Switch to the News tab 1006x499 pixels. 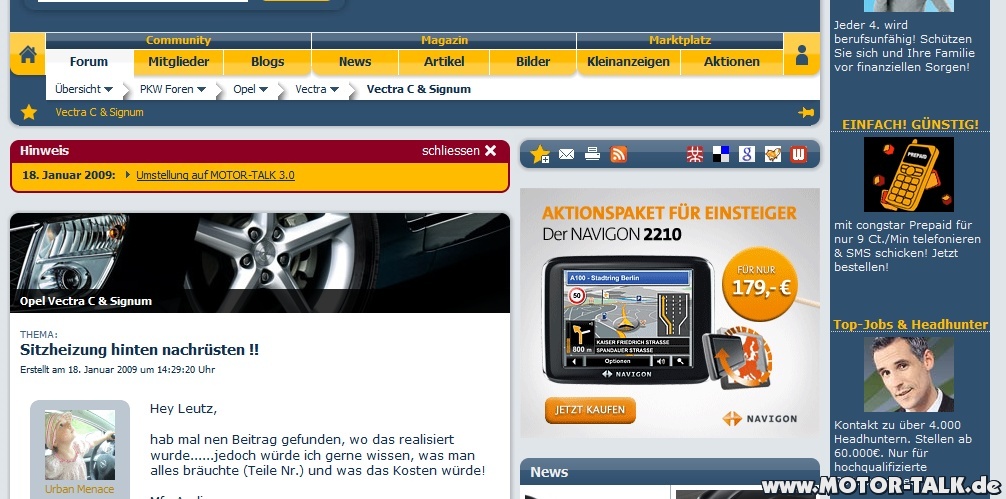click(355, 62)
